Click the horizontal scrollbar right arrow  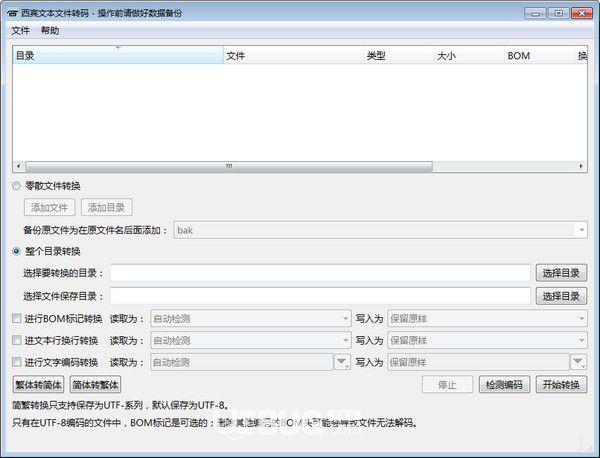pyautogui.click(x=581, y=166)
